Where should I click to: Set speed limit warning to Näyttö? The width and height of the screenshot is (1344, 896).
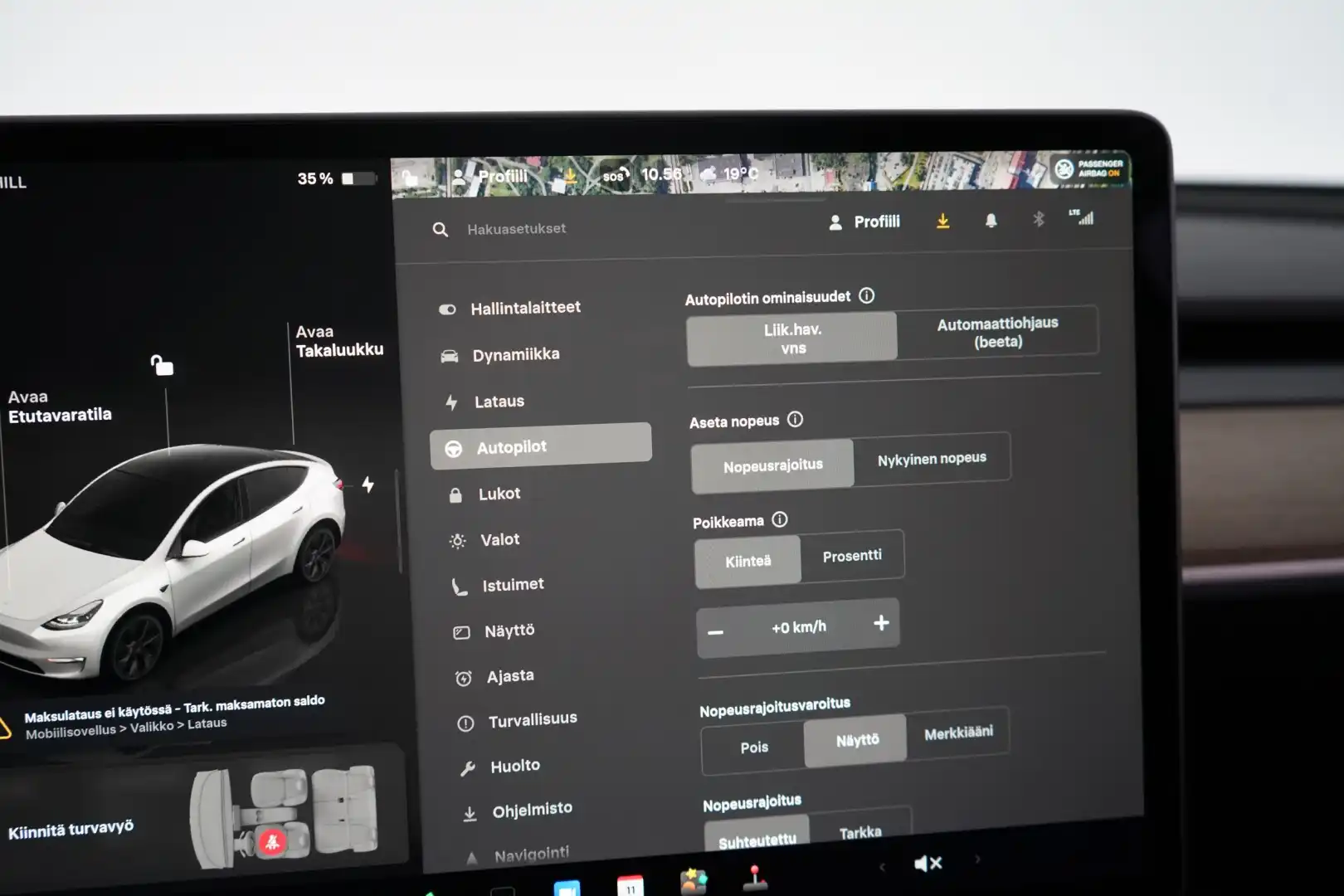point(856,739)
